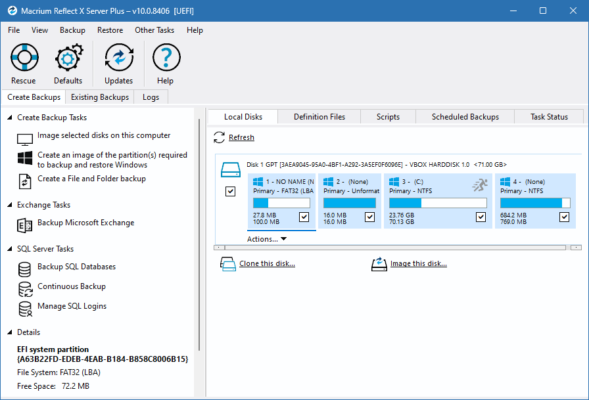Click the Macrium Reflect title bar logo
The image size is (589, 400).
12,11
